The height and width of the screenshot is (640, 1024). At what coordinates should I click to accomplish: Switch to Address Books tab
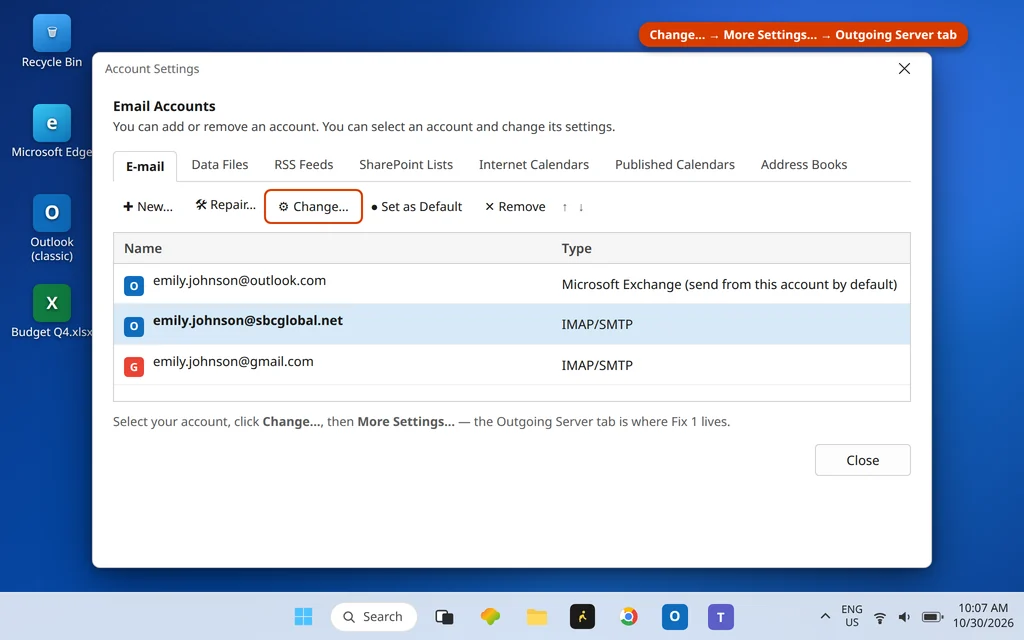(804, 165)
